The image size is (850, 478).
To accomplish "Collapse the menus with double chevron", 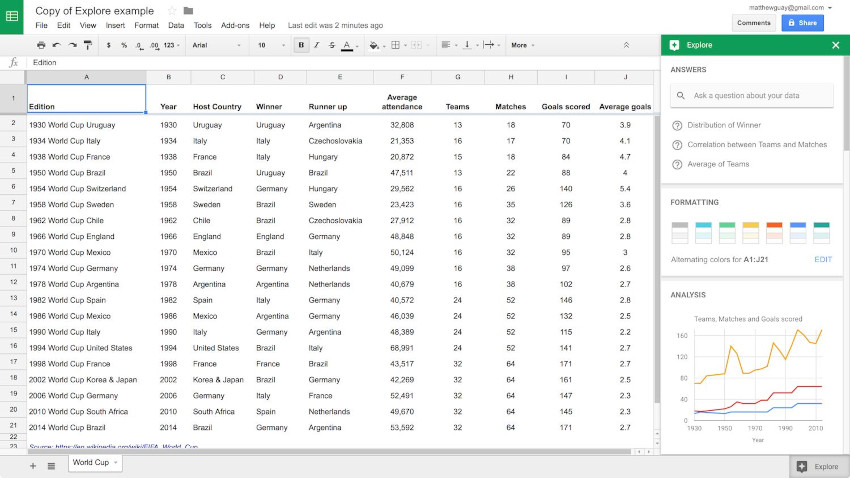I will pyautogui.click(x=626, y=46).
